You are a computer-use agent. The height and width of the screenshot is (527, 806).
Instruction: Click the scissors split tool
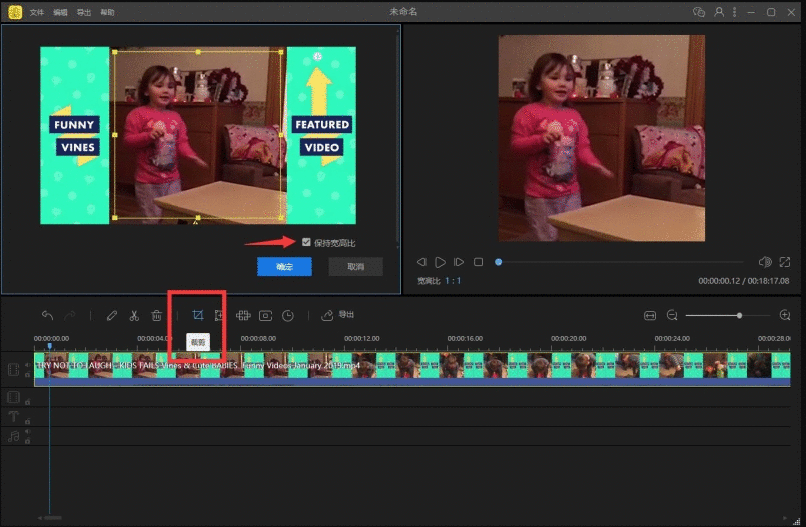tap(134, 315)
